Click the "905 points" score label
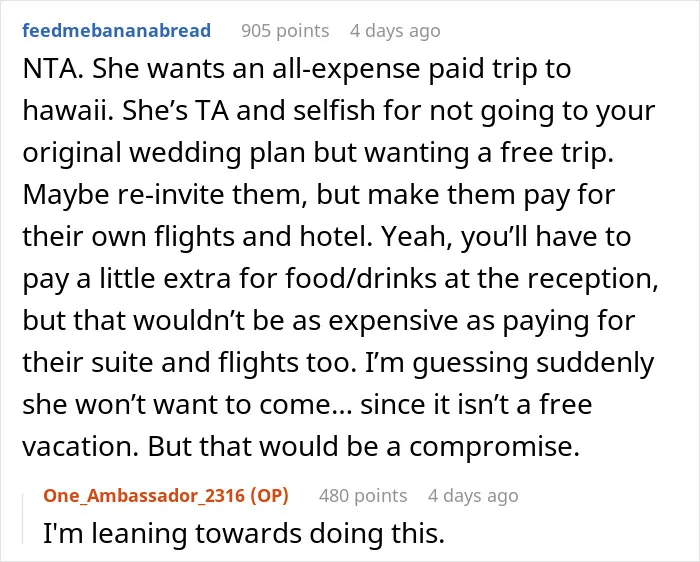Image resolution: width=700 pixels, height=562 pixels. 285,31
